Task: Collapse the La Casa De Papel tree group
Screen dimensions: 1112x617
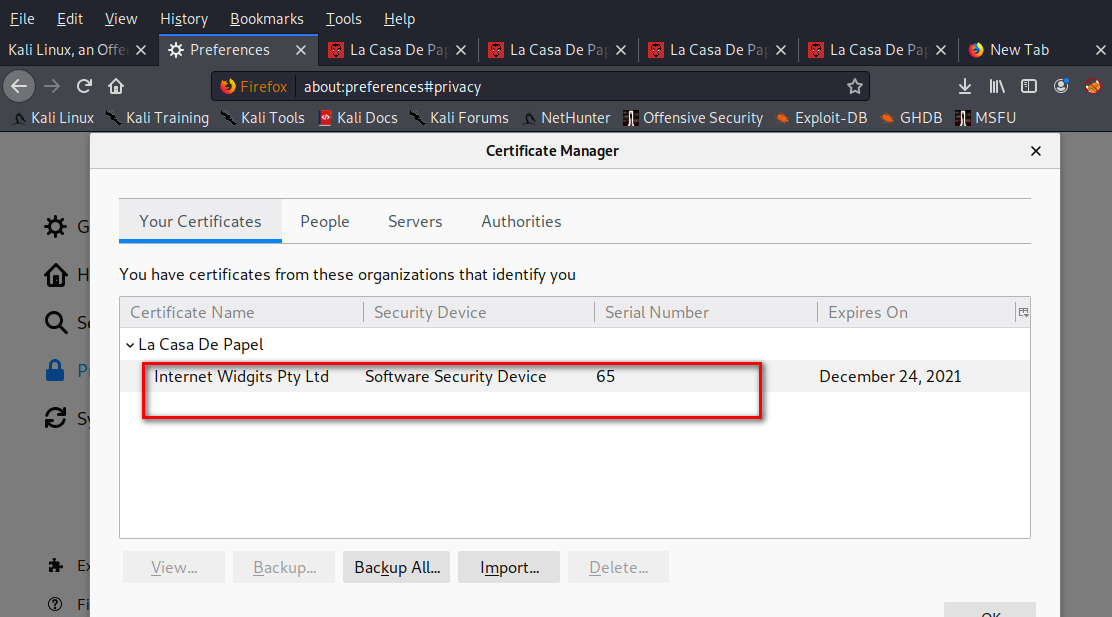Action: point(130,345)
